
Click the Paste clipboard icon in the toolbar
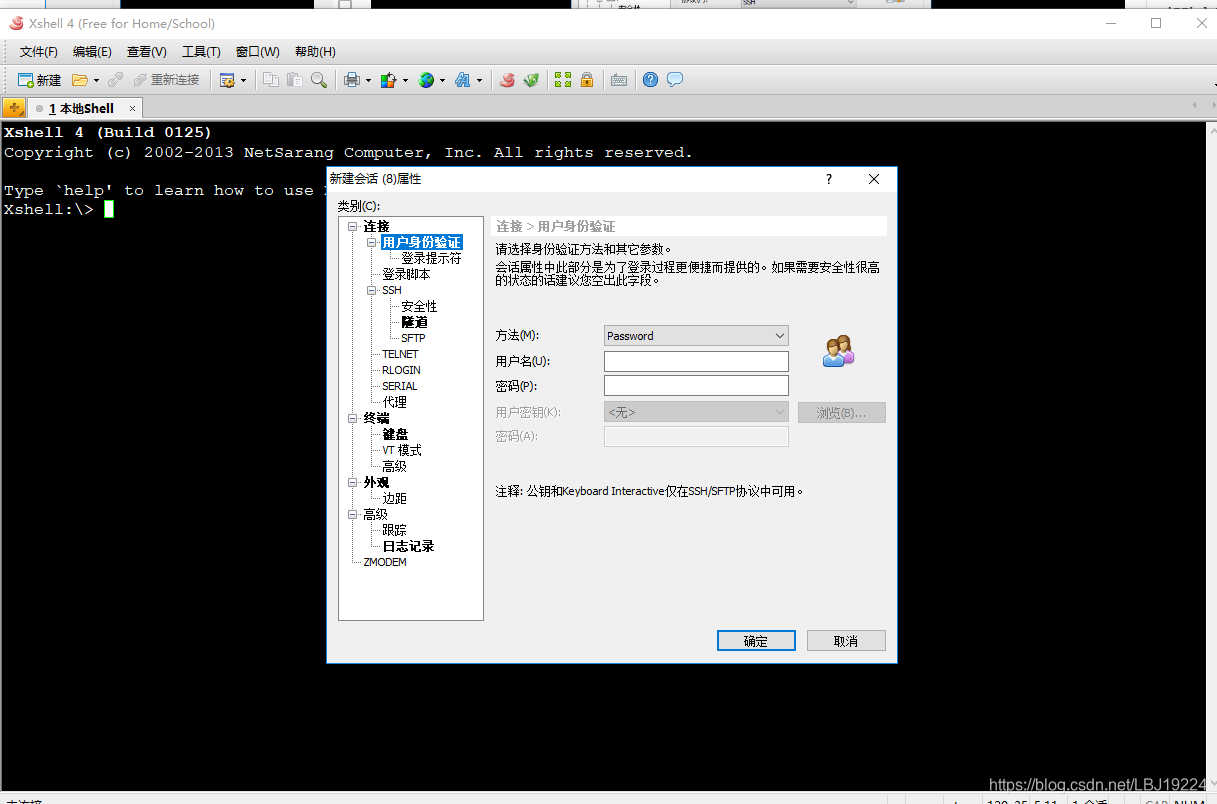point(294,80)
